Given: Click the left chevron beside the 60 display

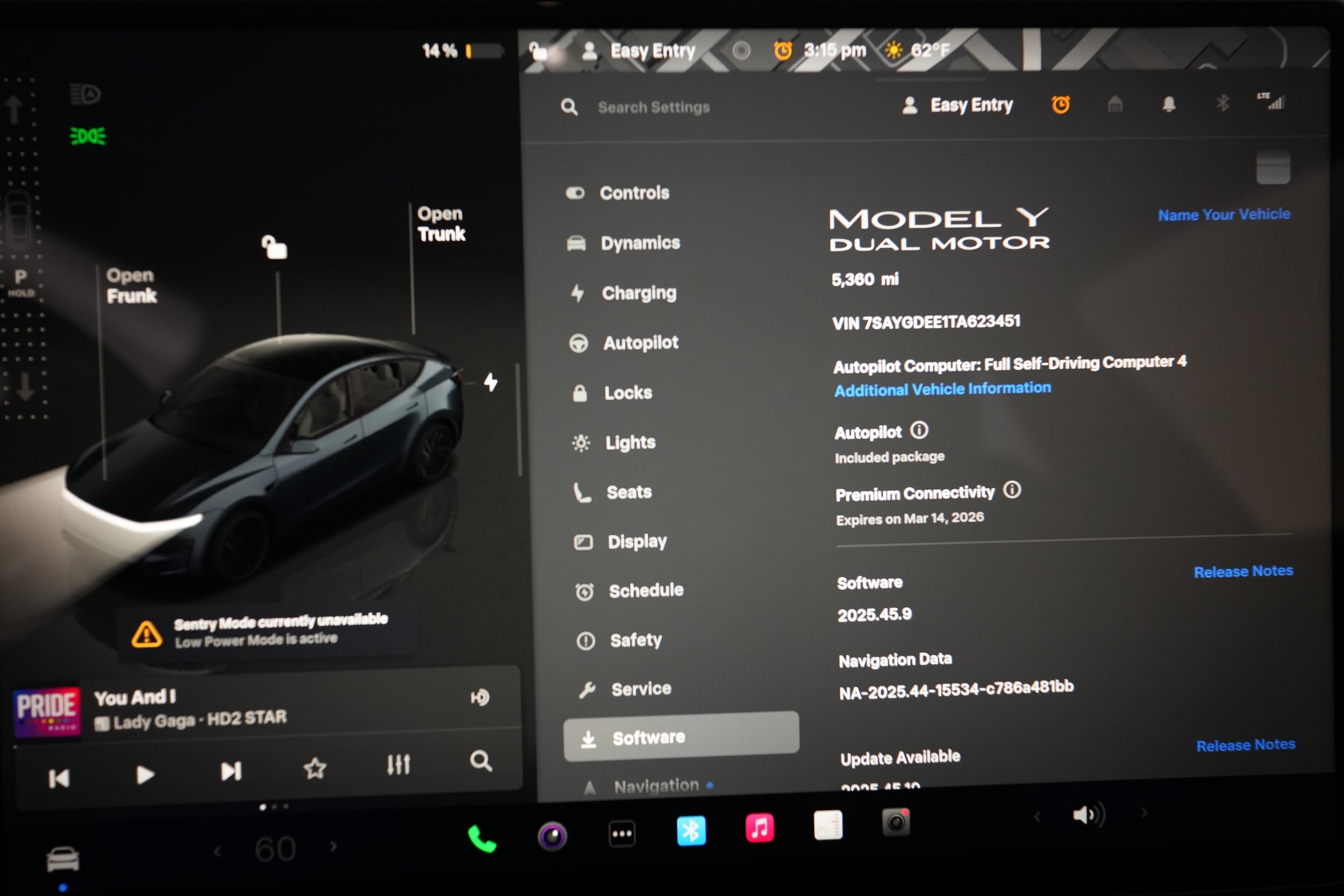Looking at the screenshot, I should [x=218, y=850].
